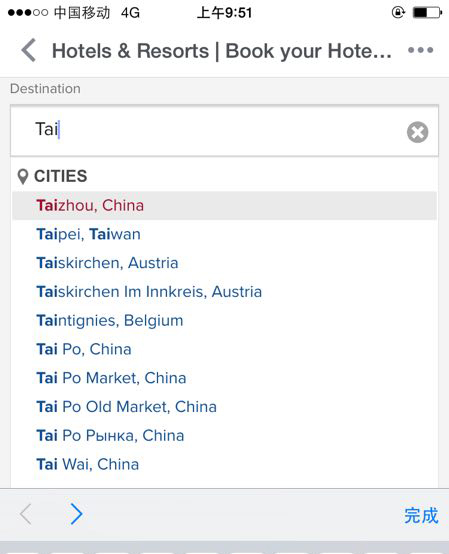Screen dimensions: 449x554
Task: Select Taintignies, Belgium option
Action: [224, 321]
